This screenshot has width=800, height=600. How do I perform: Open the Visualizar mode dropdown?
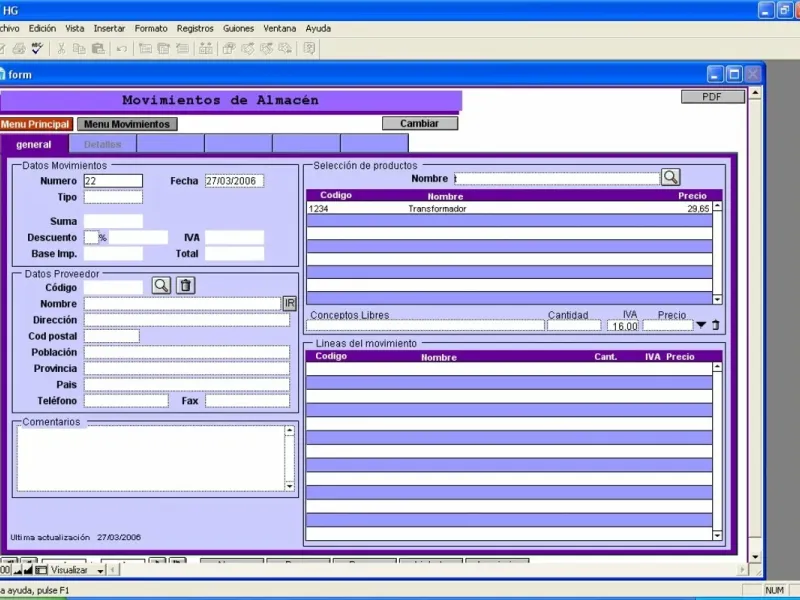click(x=101, y=570)
